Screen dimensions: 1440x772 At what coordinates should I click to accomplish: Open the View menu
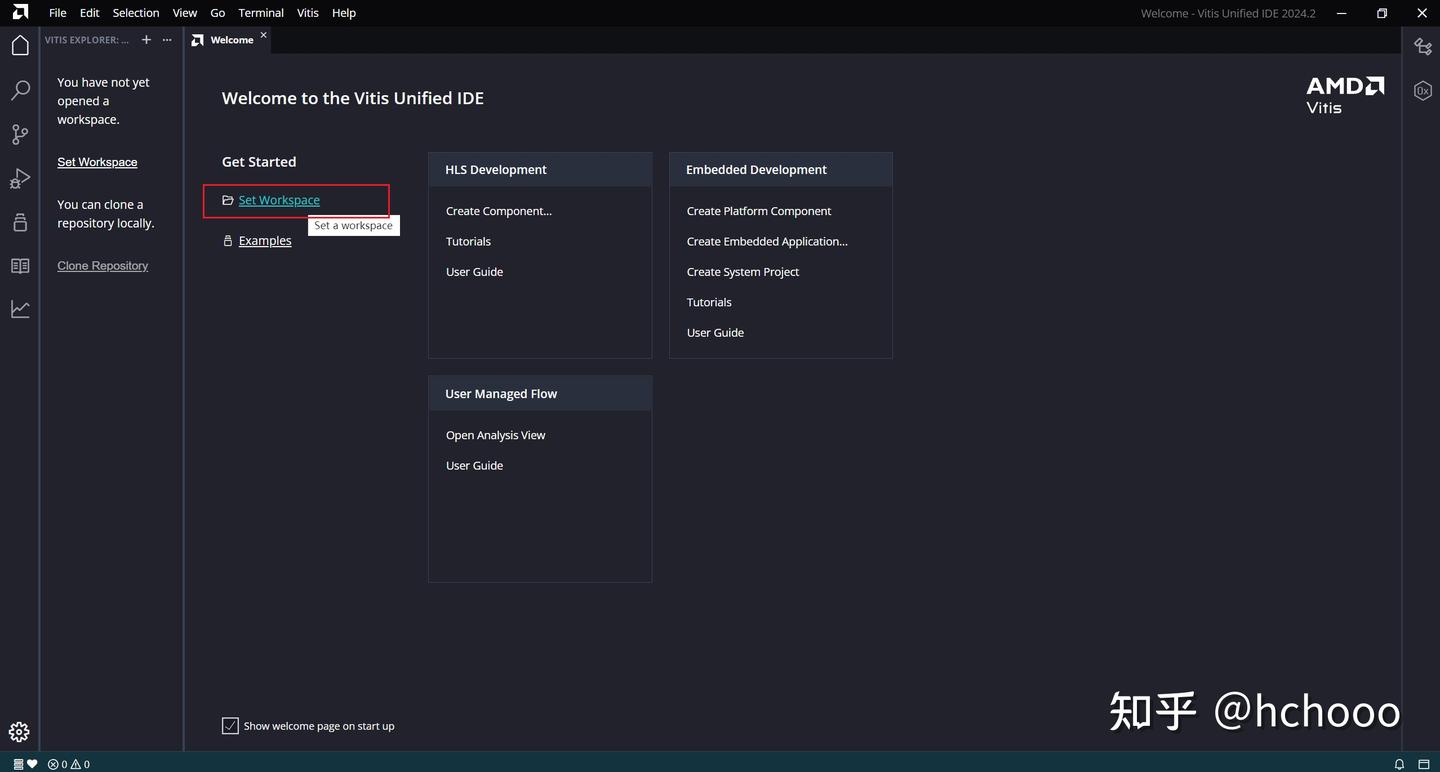click(185, 13)
